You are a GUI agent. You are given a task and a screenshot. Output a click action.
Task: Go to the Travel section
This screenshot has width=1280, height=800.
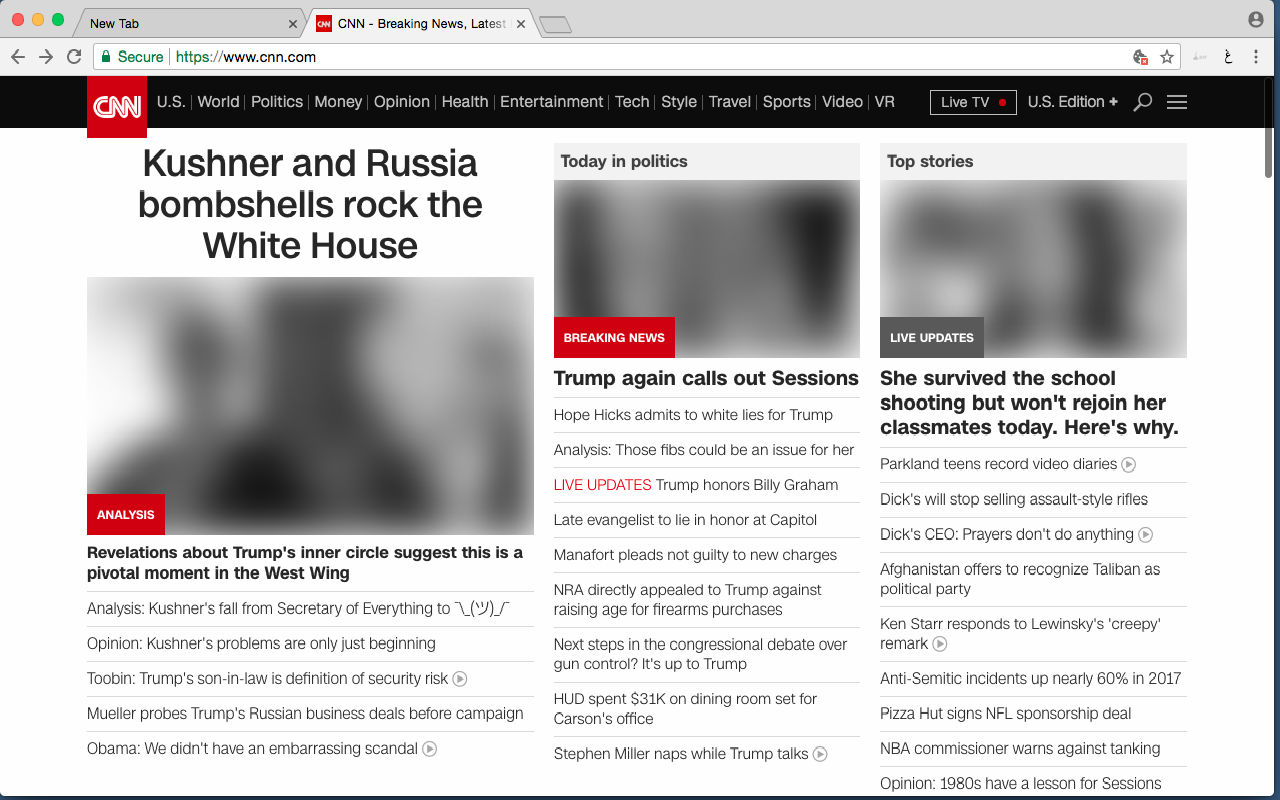[x=730, y=102]
